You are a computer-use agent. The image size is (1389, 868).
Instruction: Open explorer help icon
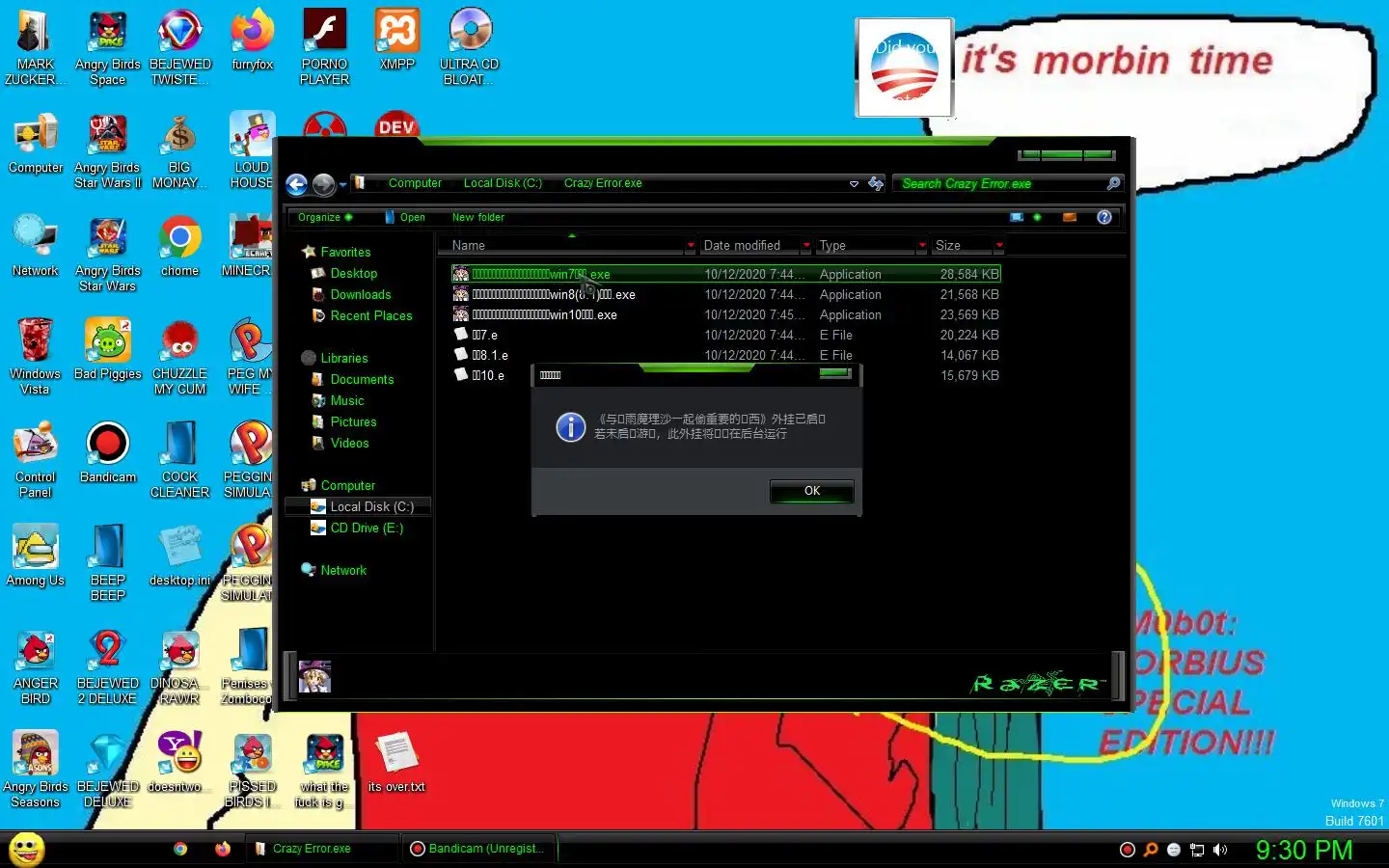pos(1104,217)
